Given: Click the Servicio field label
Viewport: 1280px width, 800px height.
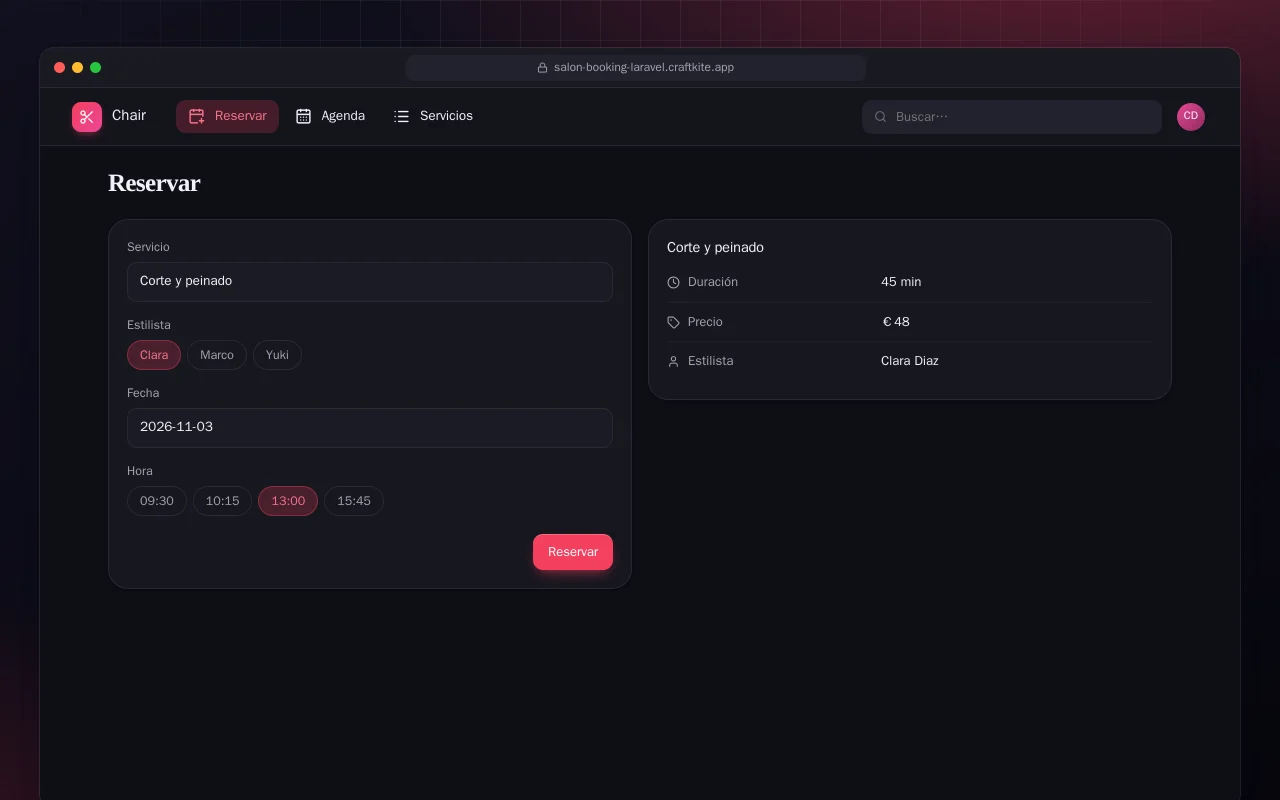Looking at the screenshot, I should pyautogui.click(x=148, y=247).
